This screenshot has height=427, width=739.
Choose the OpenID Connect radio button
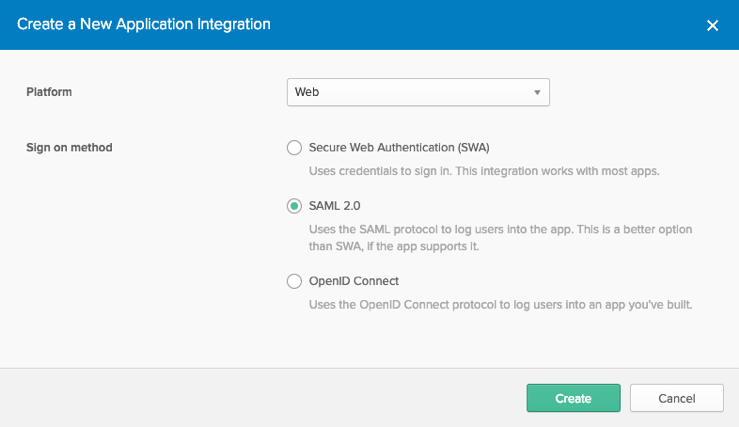[x=294, y=281]
